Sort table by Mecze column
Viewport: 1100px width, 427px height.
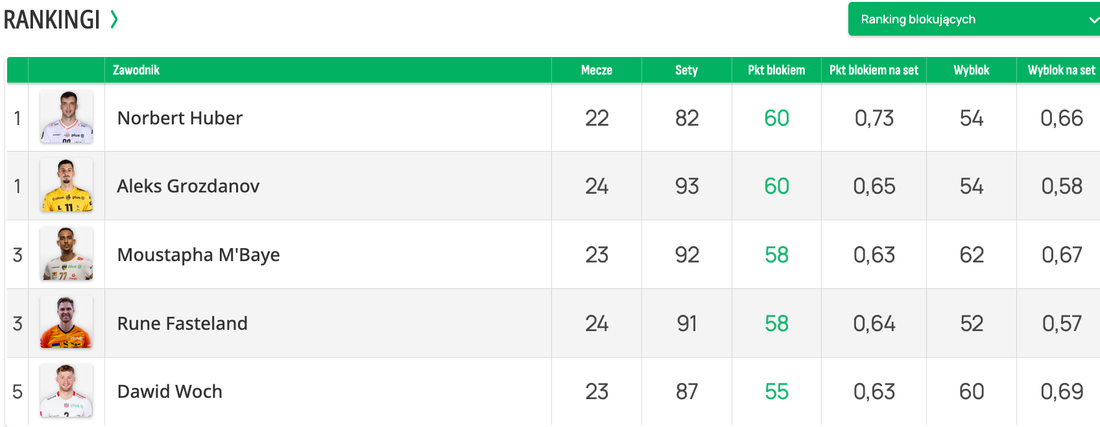click(597, 70)
